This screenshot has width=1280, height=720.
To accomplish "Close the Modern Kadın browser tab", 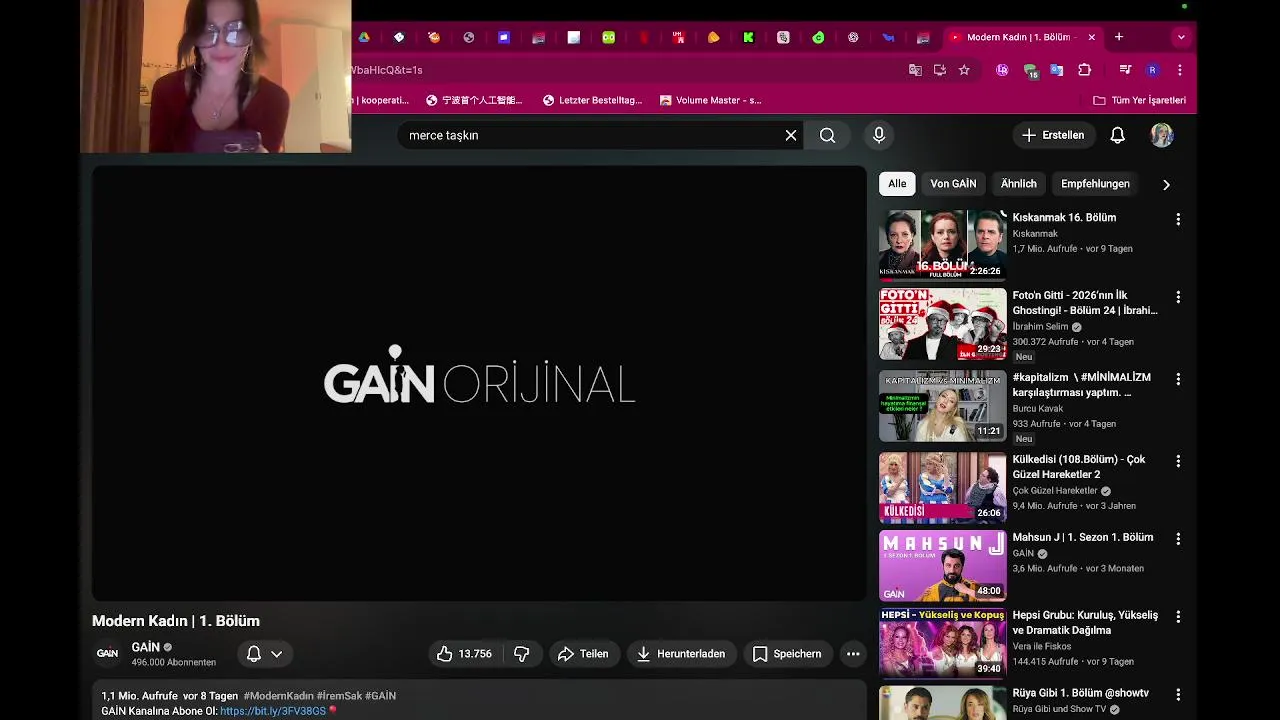I will coord(1092,37).
